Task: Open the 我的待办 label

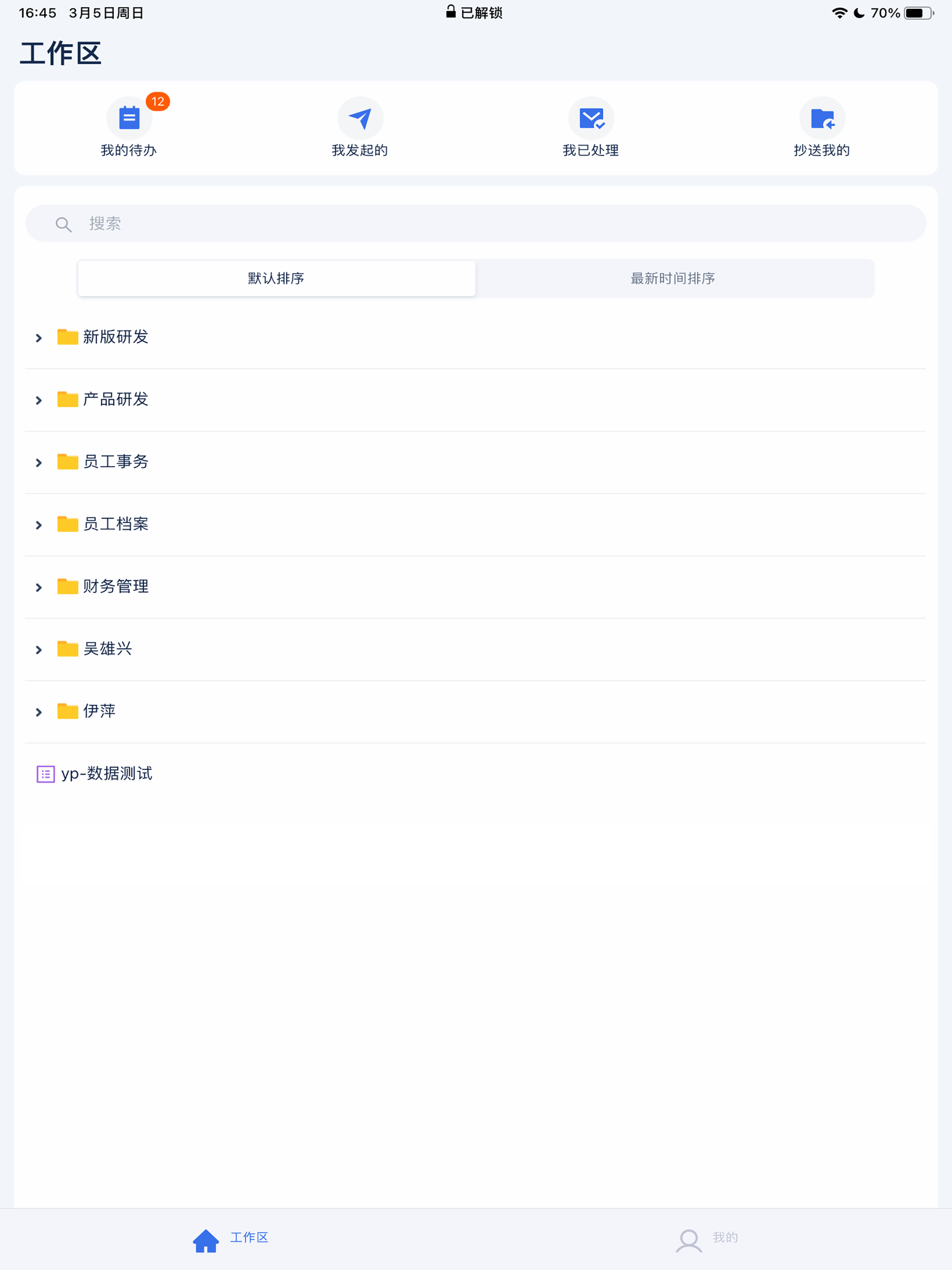Action: pyautogui.click(x=129, y=151)
